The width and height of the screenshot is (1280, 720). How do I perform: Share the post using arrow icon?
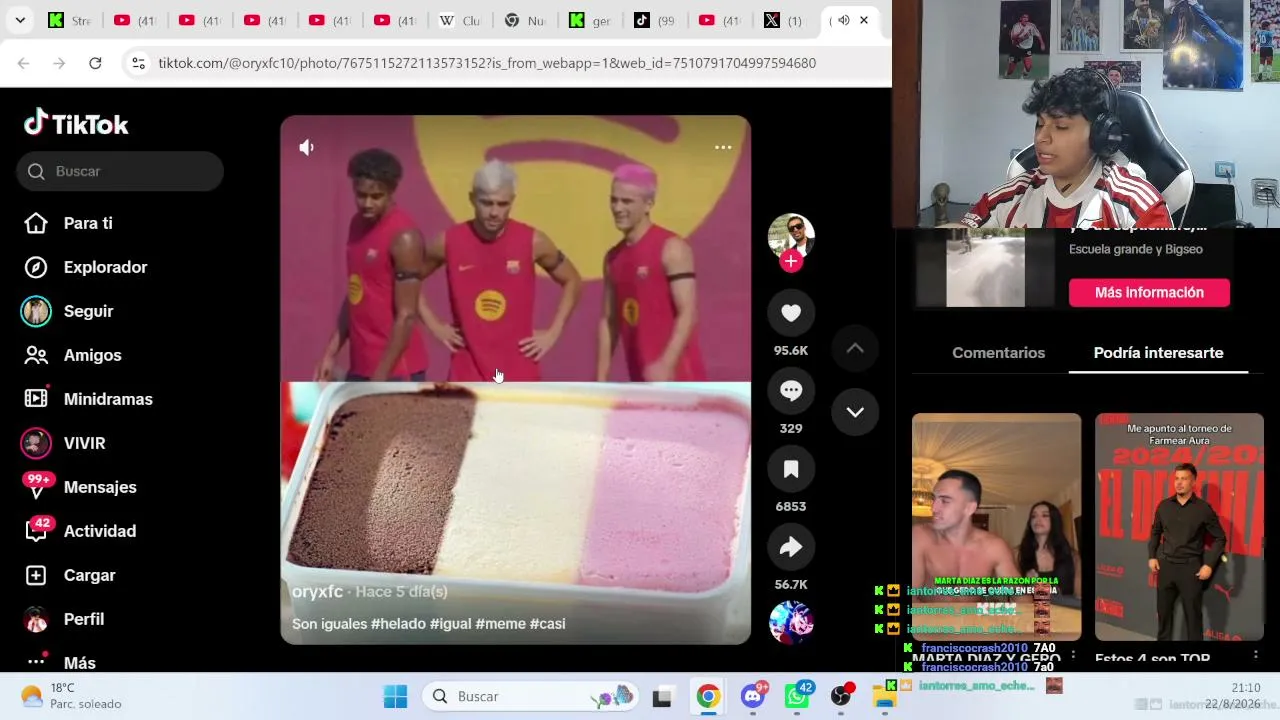[x=791, y=547]
